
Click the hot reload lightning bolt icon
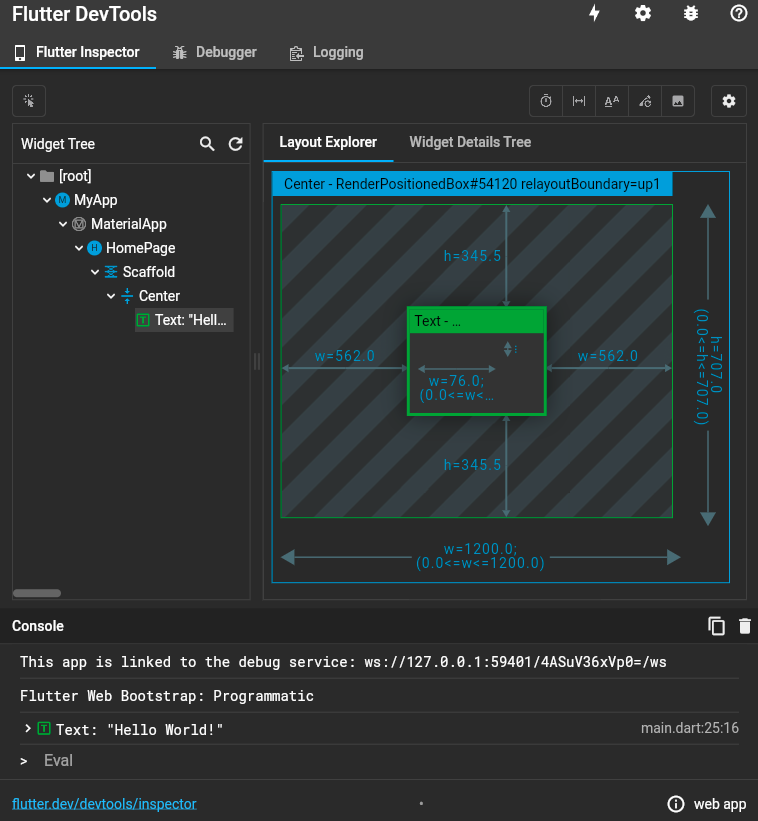coord(595,14)
